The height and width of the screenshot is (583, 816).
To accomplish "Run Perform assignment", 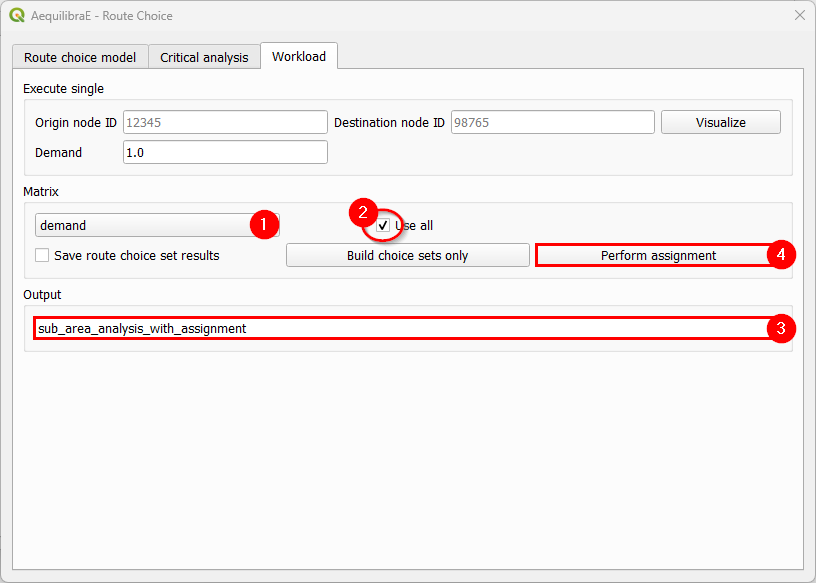I will (x=658, y=255).
